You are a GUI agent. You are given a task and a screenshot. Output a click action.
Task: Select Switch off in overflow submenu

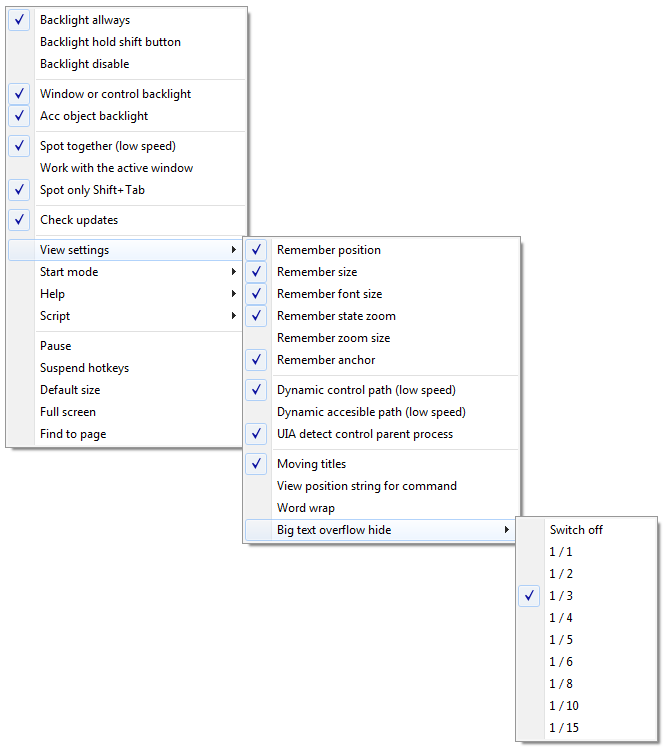coord(587,530)
